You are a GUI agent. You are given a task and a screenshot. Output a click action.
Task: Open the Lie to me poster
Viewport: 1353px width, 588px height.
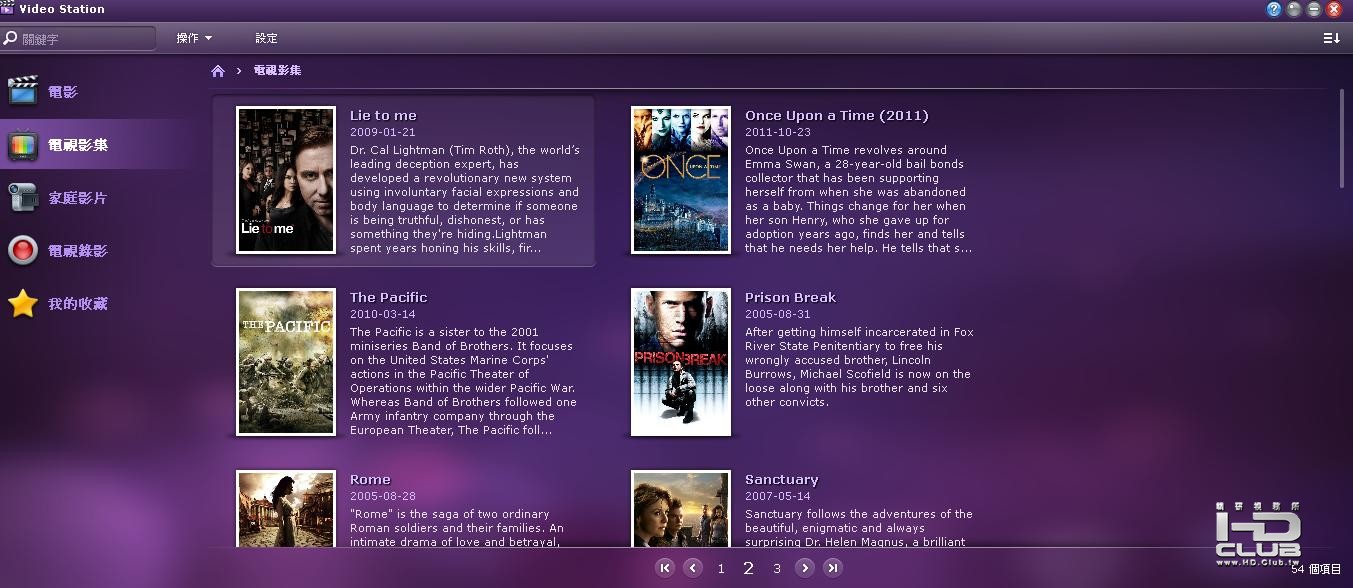286,180
